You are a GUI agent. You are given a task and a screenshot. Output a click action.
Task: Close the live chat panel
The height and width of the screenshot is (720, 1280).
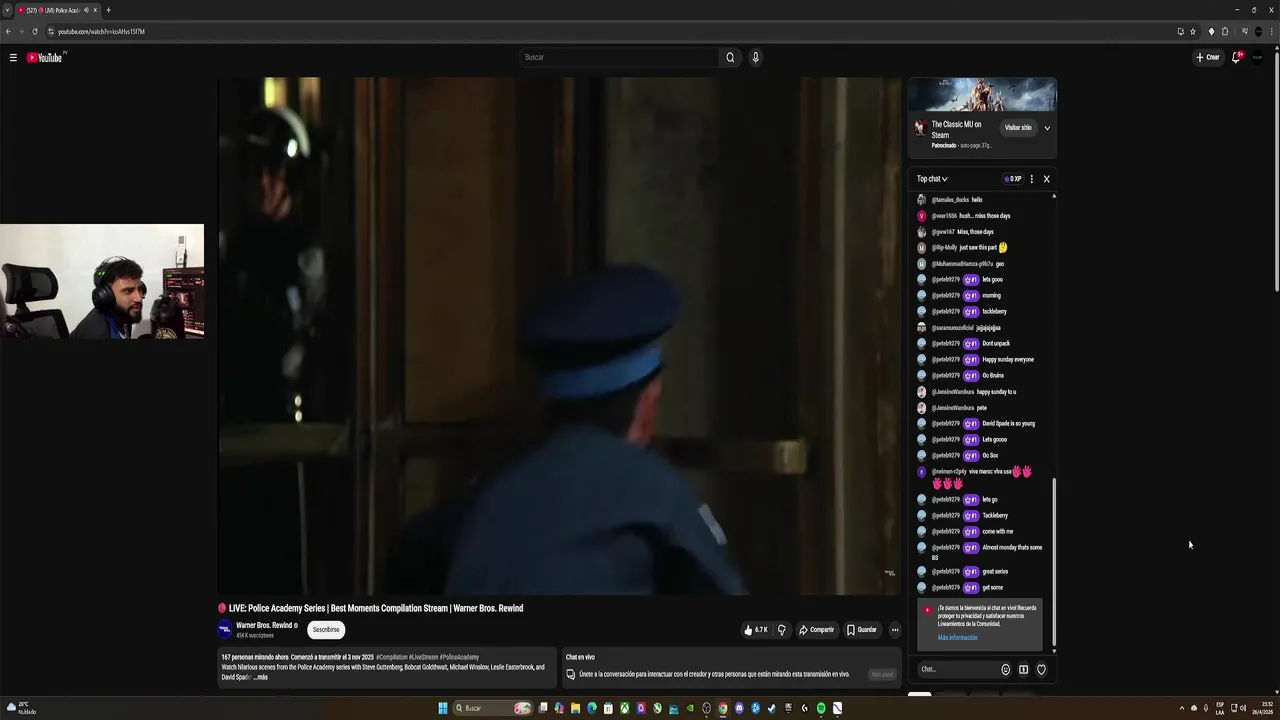pos(1047,179)
